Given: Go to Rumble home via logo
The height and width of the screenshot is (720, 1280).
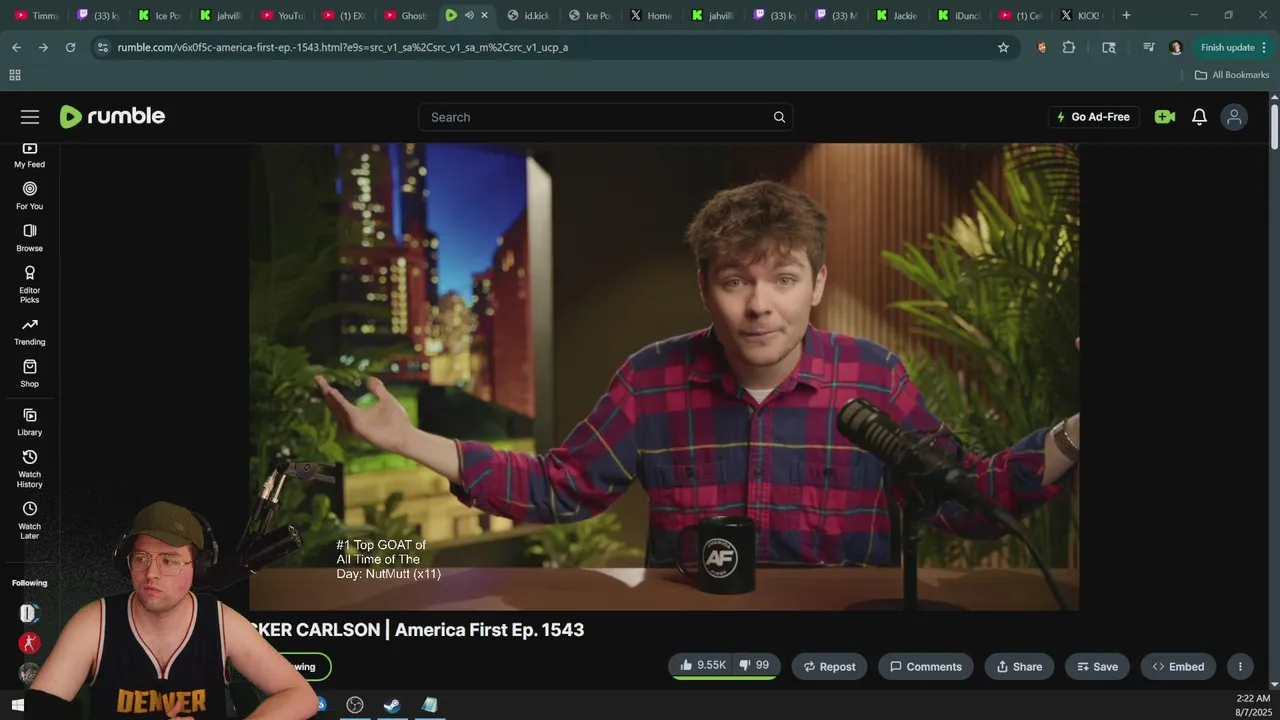Looking at the screenshot, I should (x=112, y=116).
